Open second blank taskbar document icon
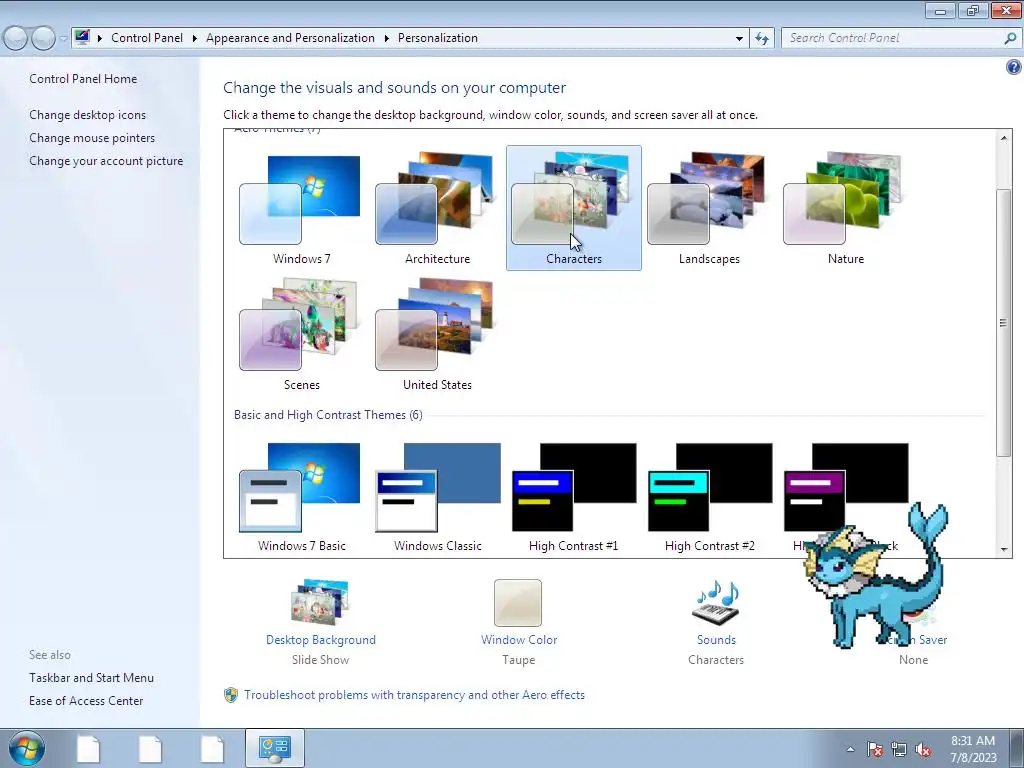This screenshot has width=1024, height=768. (x=150, y=749)
